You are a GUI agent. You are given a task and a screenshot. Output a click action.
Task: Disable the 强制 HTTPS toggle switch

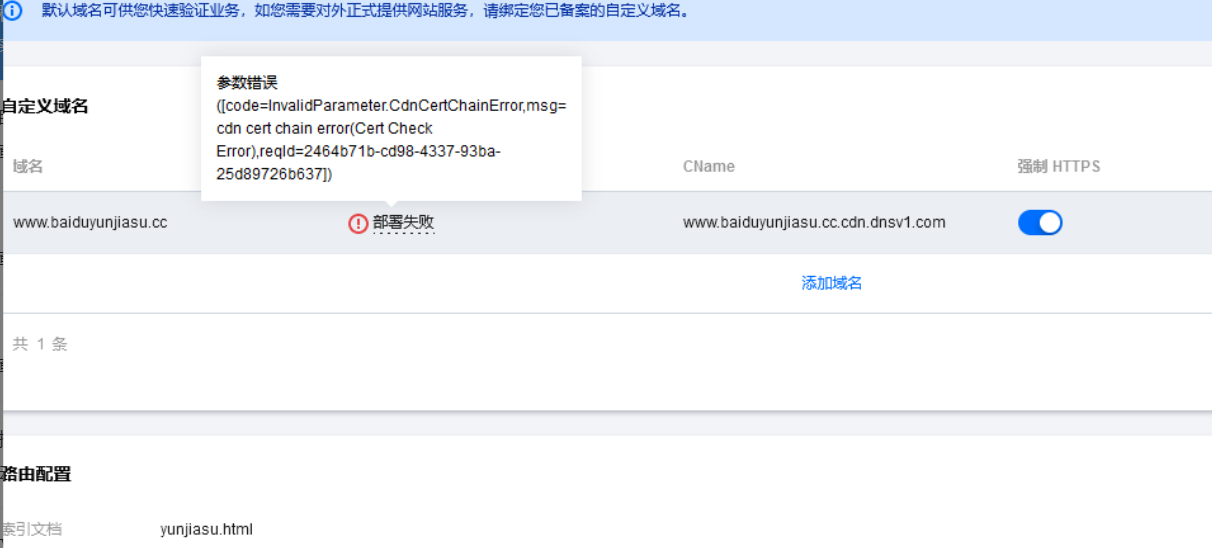[1040, 222]
